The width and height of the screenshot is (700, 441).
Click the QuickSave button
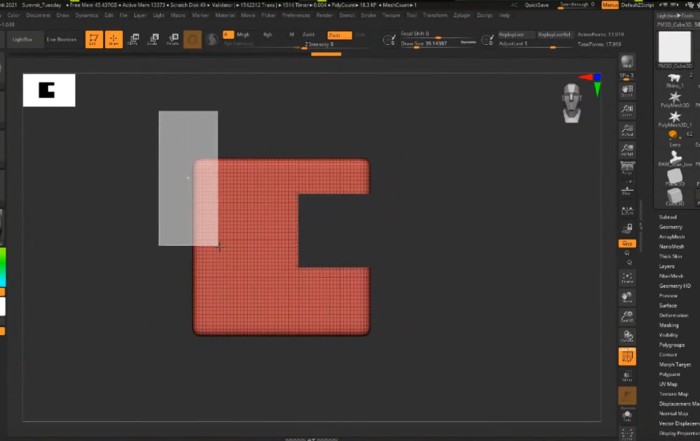(x=537, y=5)
